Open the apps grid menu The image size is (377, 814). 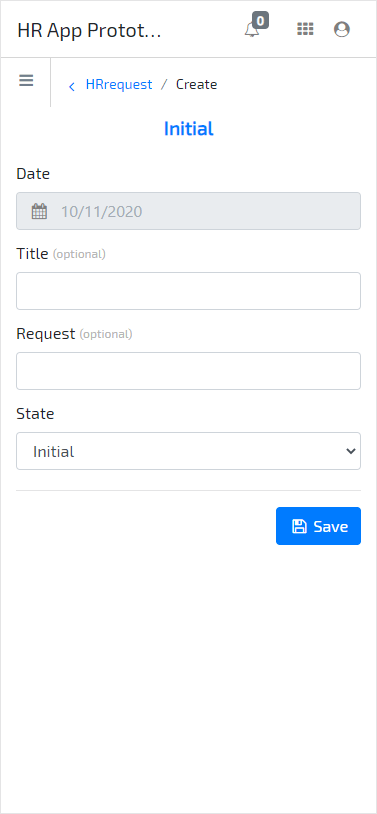coord(305,29)
